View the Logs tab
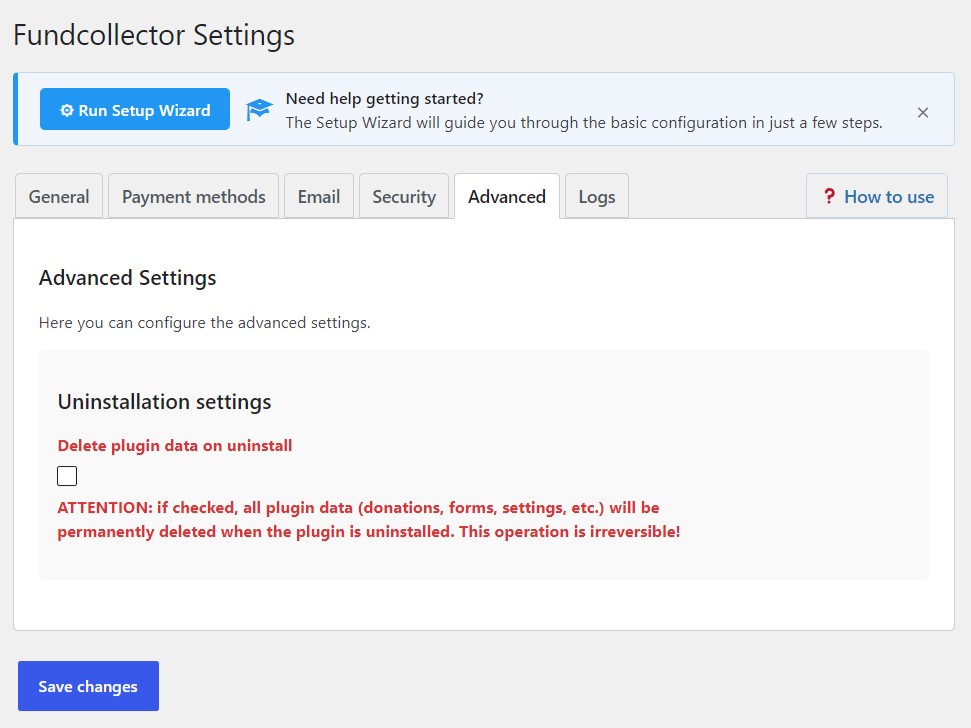This screenshot has height=728, width=971. 597,196
